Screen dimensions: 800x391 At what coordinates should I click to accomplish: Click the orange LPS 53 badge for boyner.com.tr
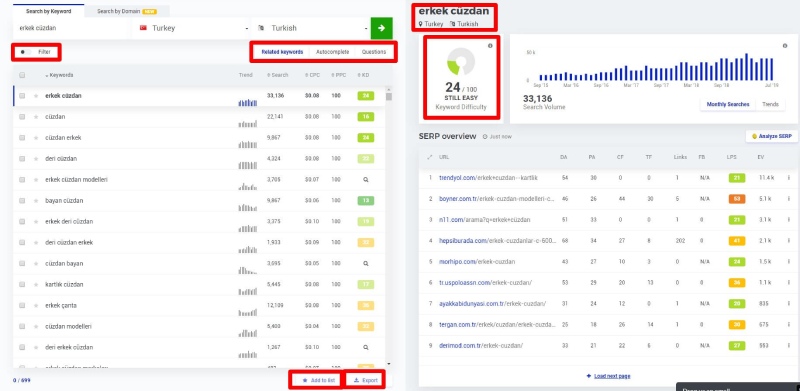[737, 199]
